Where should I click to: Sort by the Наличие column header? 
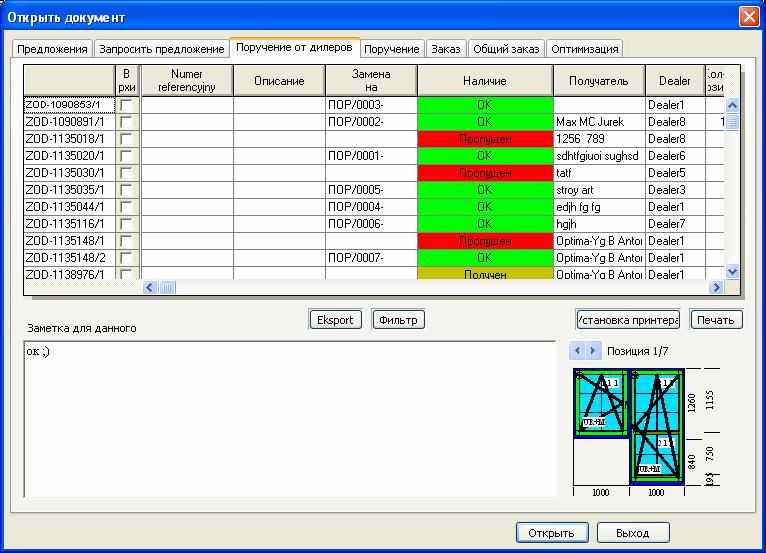(x=485, y=81)
